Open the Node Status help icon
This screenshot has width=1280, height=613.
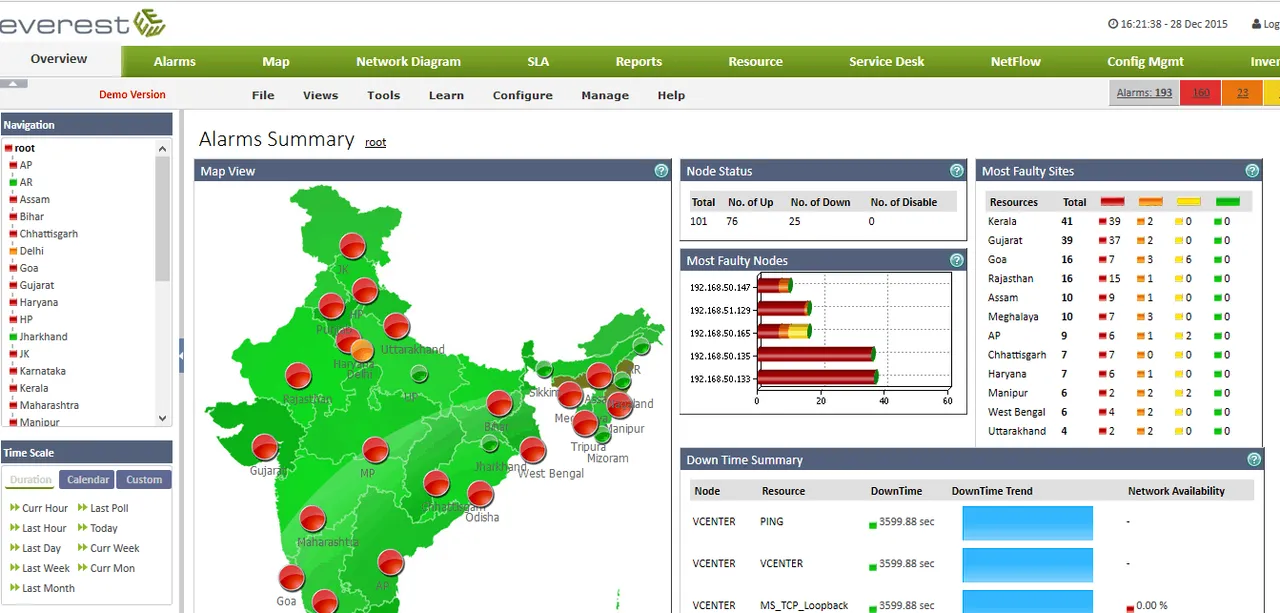pyautogui.click(x=957, y=171)
